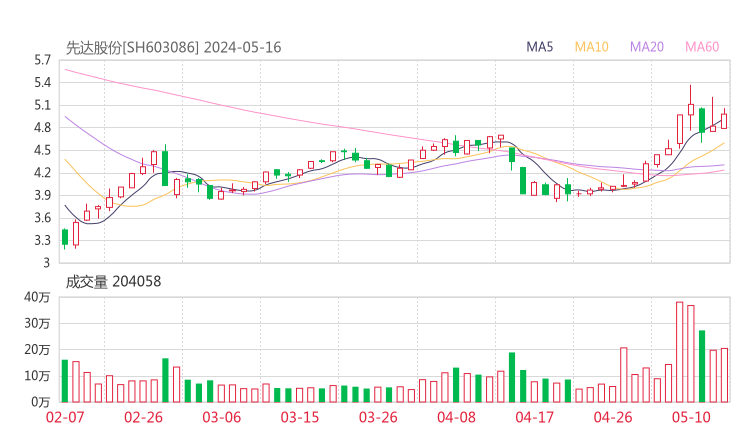Click the 5.4 price axis label
The image size is (740, 440).
42,83
